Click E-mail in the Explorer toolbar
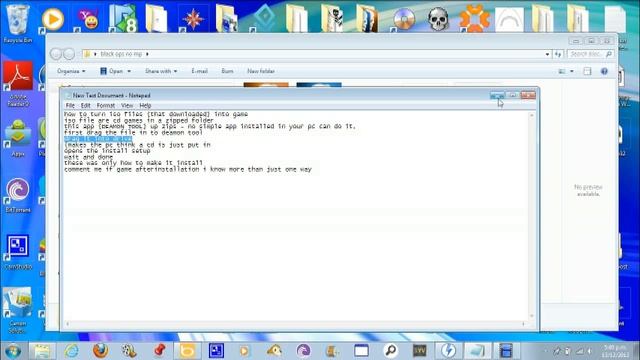Image resolution: width=640 pixels, height=360 pixels. [200, 71]
